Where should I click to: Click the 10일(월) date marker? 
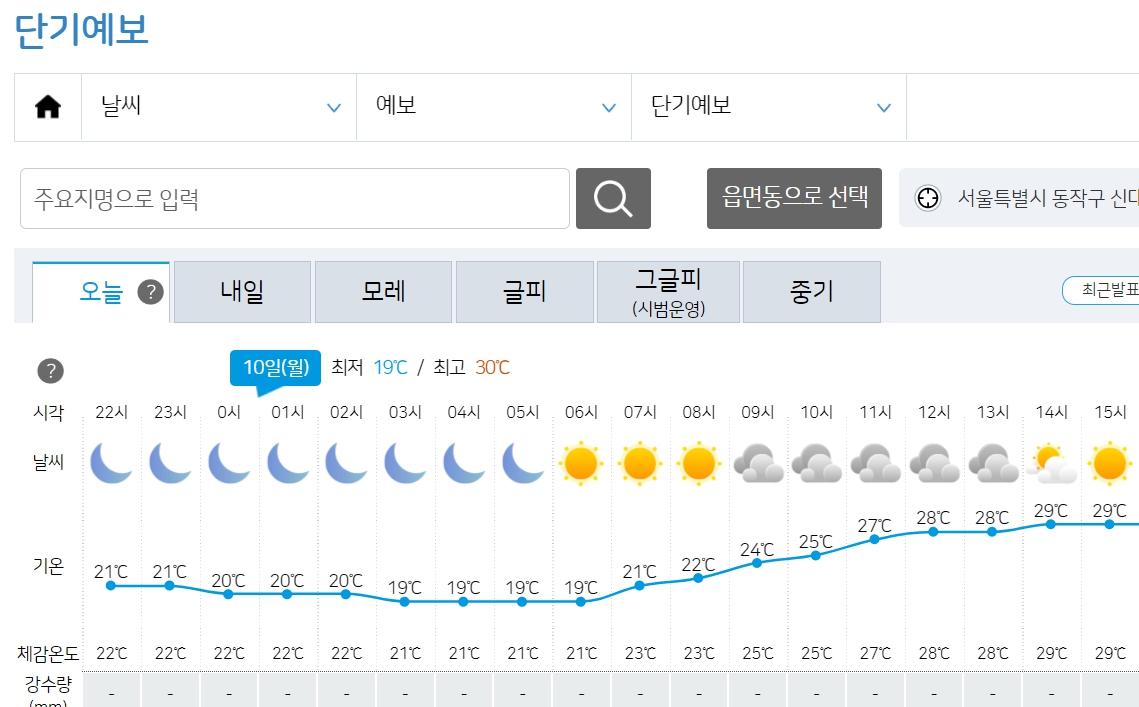pyautogui.click(x=275, y=368)
